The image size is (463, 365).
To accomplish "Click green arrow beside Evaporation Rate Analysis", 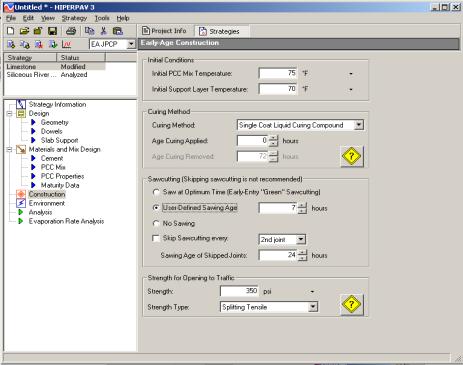I will 21,221.
